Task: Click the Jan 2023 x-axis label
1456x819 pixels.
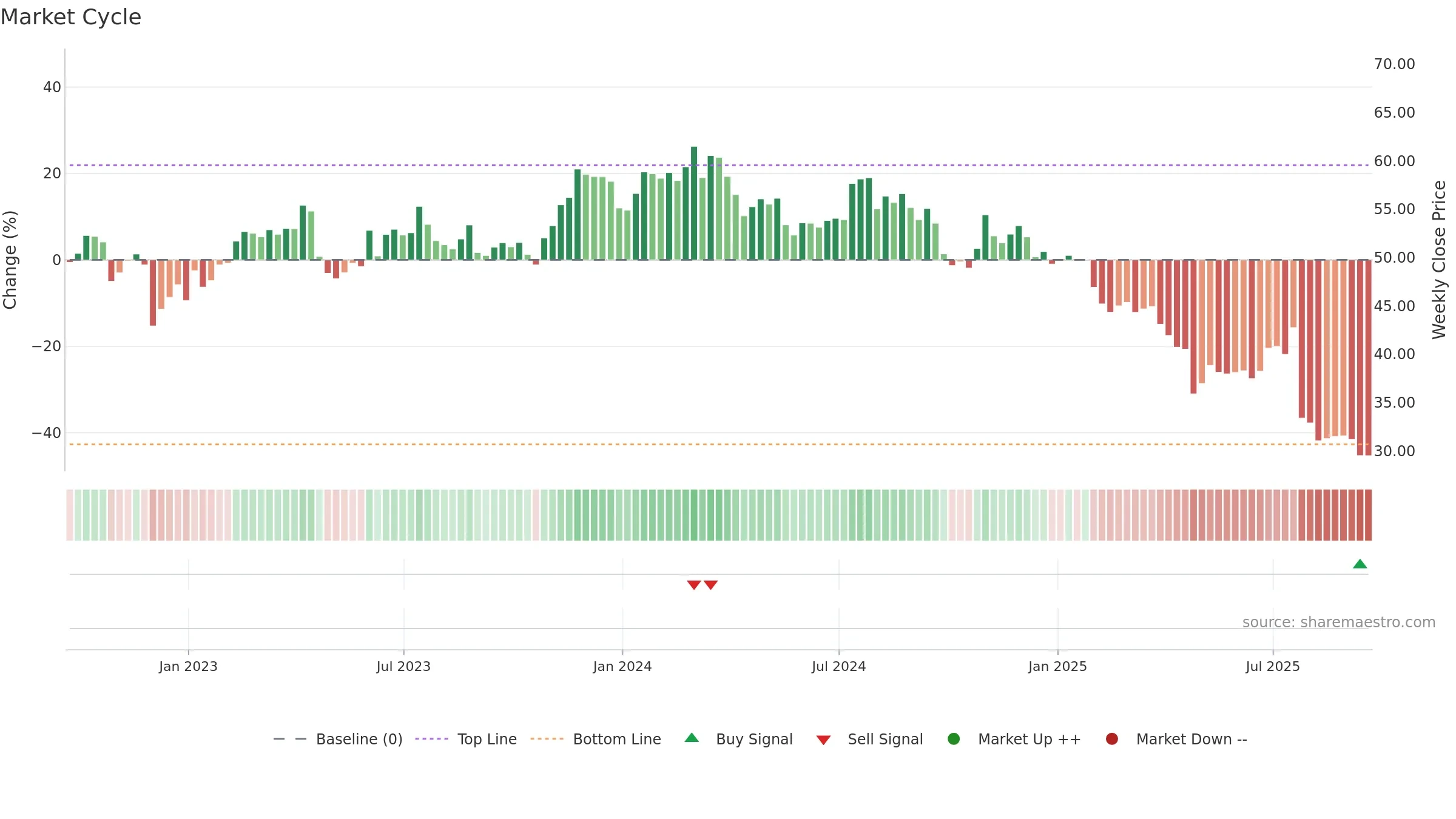Action: pos(188,666)
